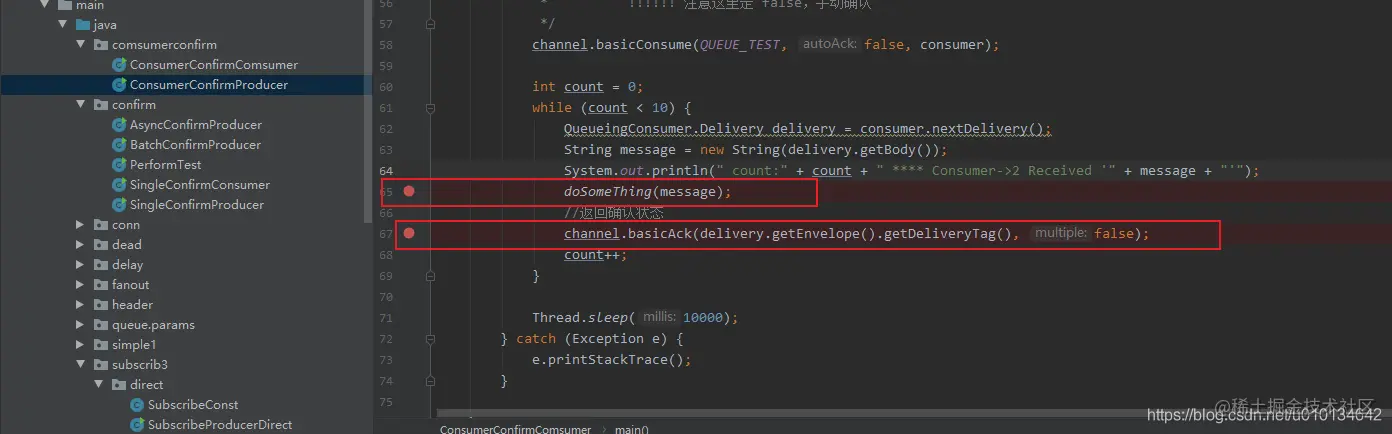Expand the queue.params package
The image size is (1392, 434).
[81, 325]
